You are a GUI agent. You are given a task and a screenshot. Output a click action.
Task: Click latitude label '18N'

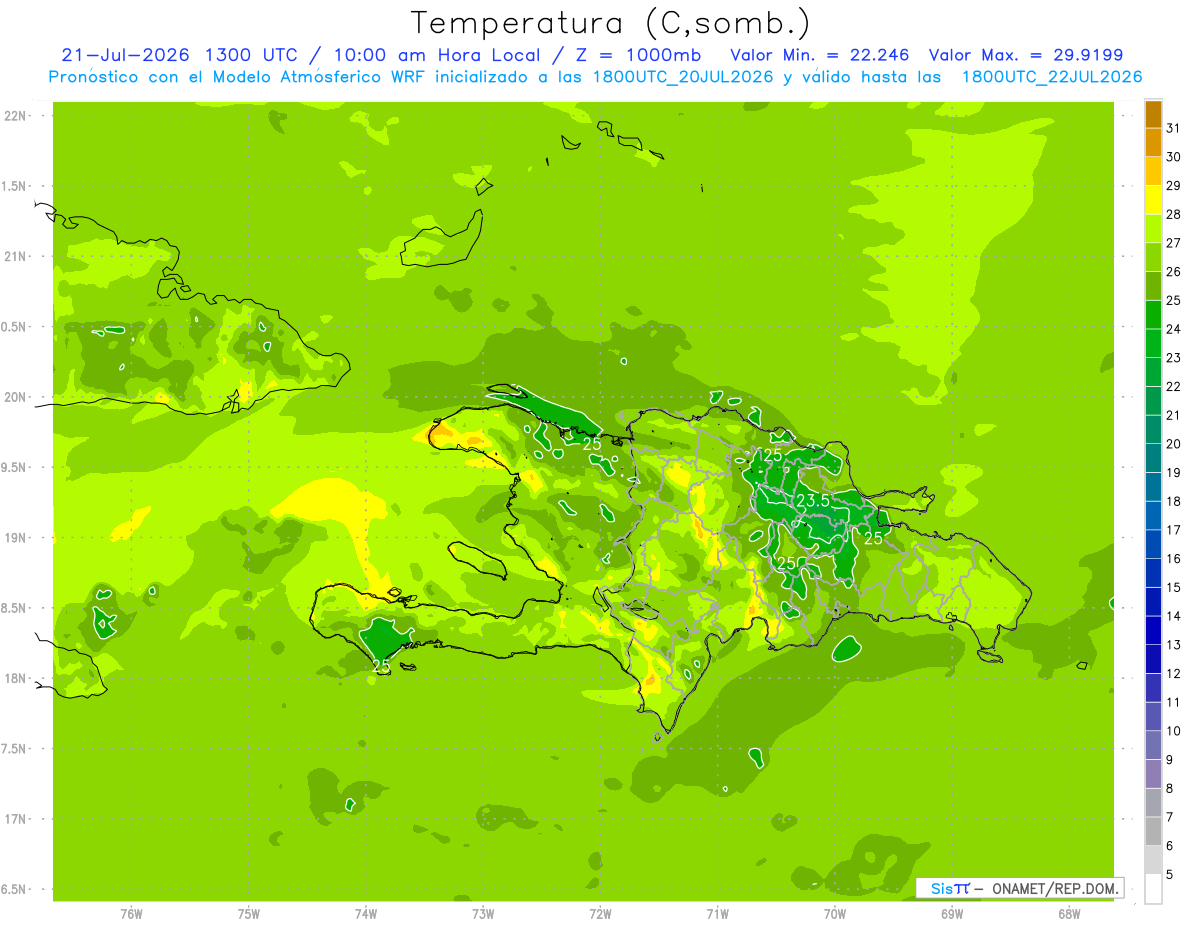pos(14,679)
